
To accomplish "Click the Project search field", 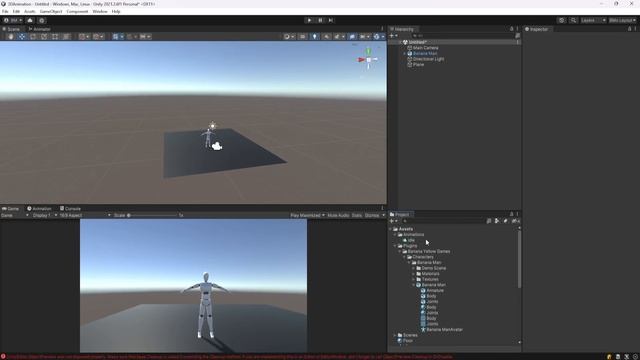I will pyautogui.click(x=444, y=221).
